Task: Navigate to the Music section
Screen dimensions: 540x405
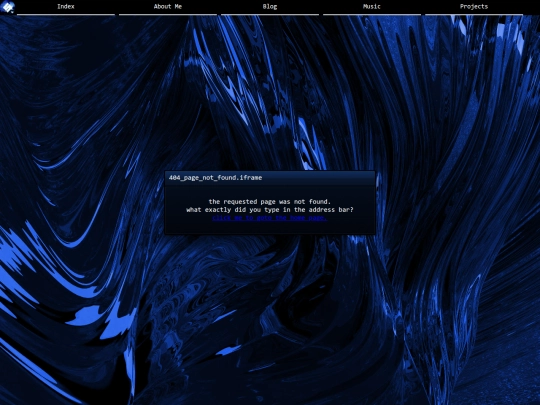Action: 372,7
